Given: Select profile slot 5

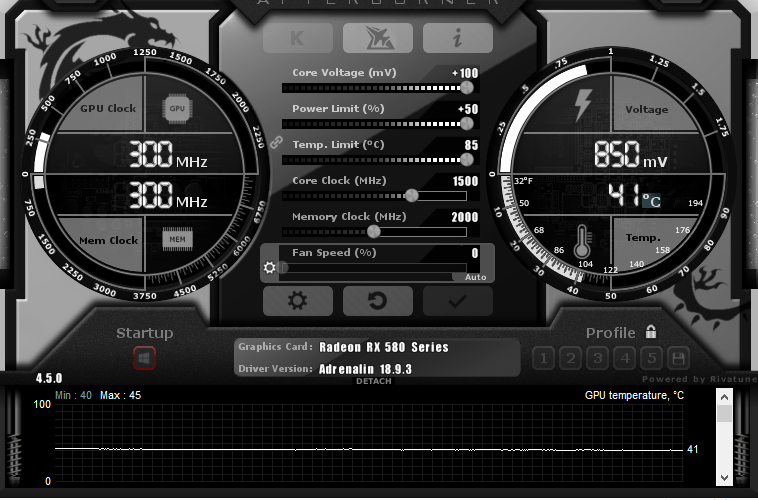Looking at the screenshot, I should tap(652, 358).
